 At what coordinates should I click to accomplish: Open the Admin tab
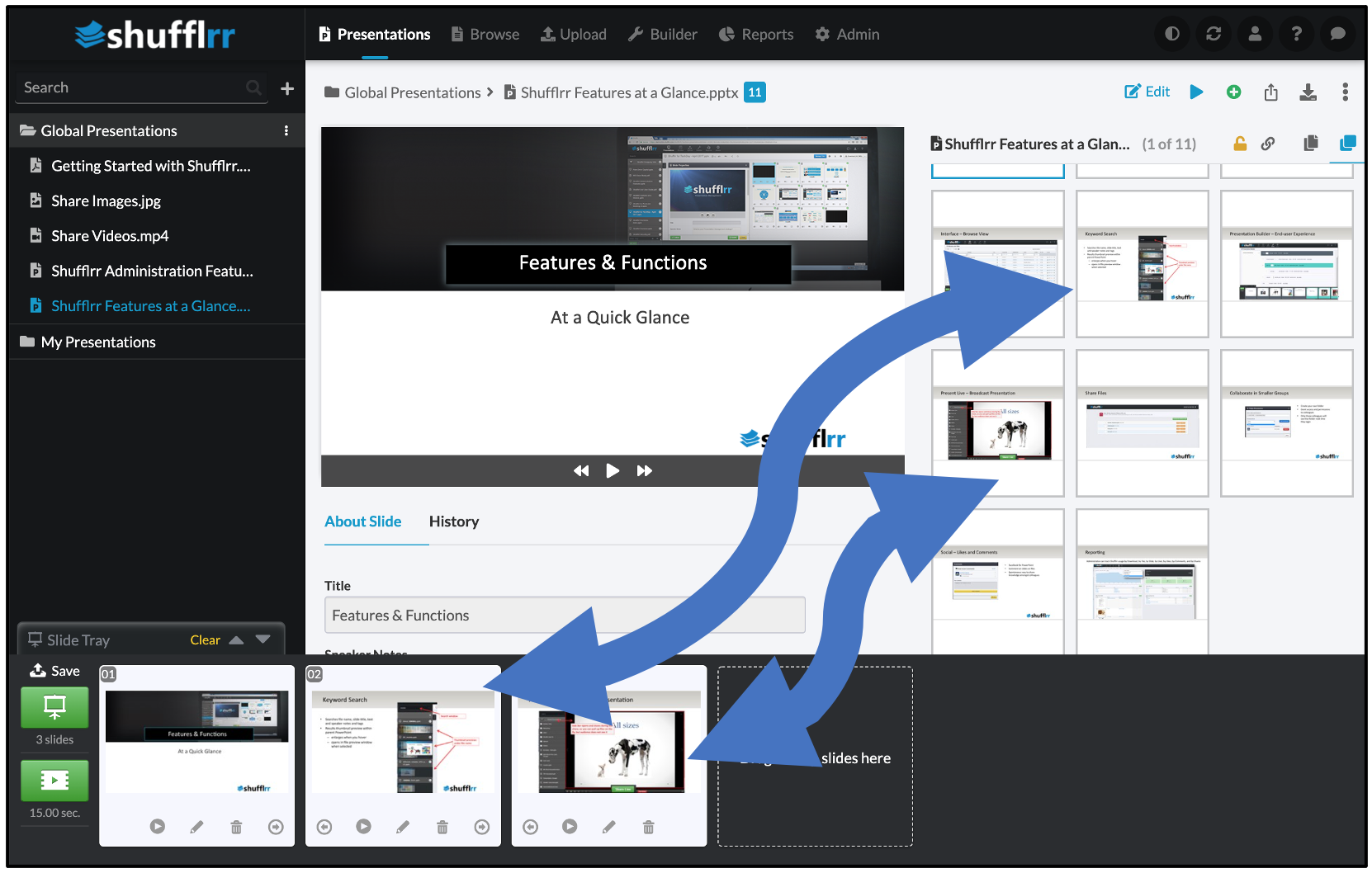(x=847, y=34)
